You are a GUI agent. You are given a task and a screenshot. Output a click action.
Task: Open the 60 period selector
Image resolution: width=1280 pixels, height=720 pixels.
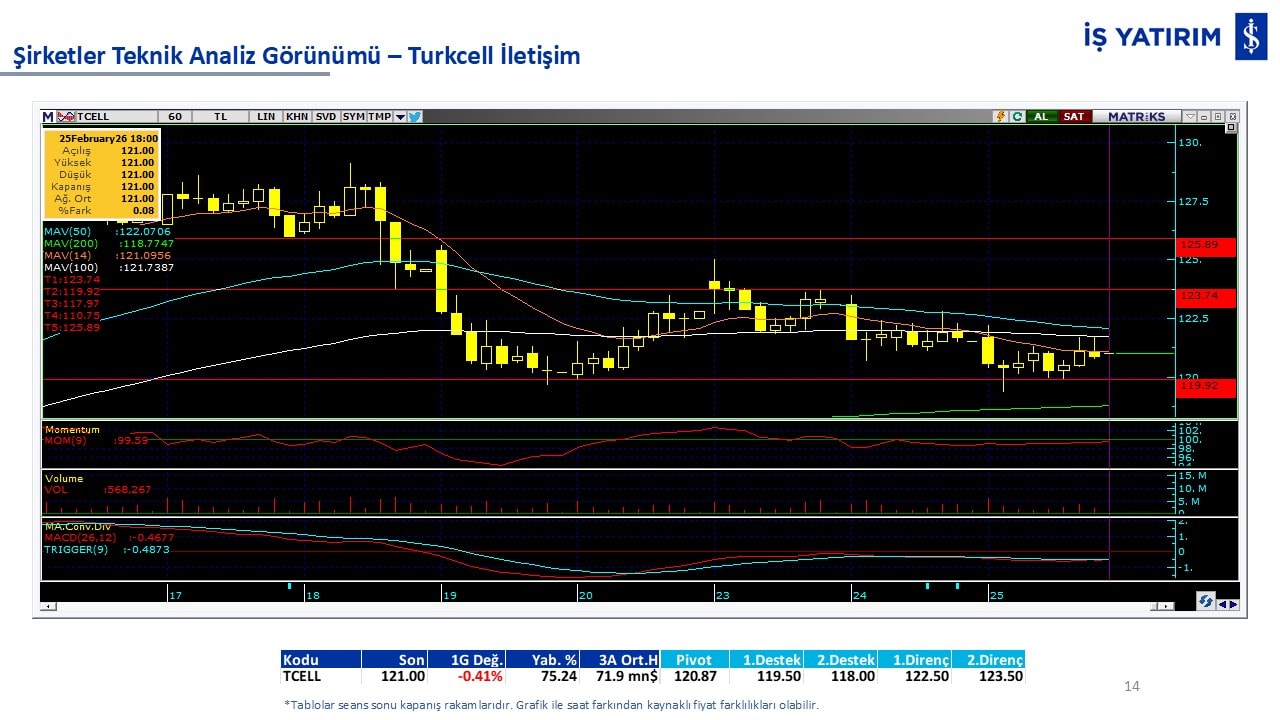[175, 116]
